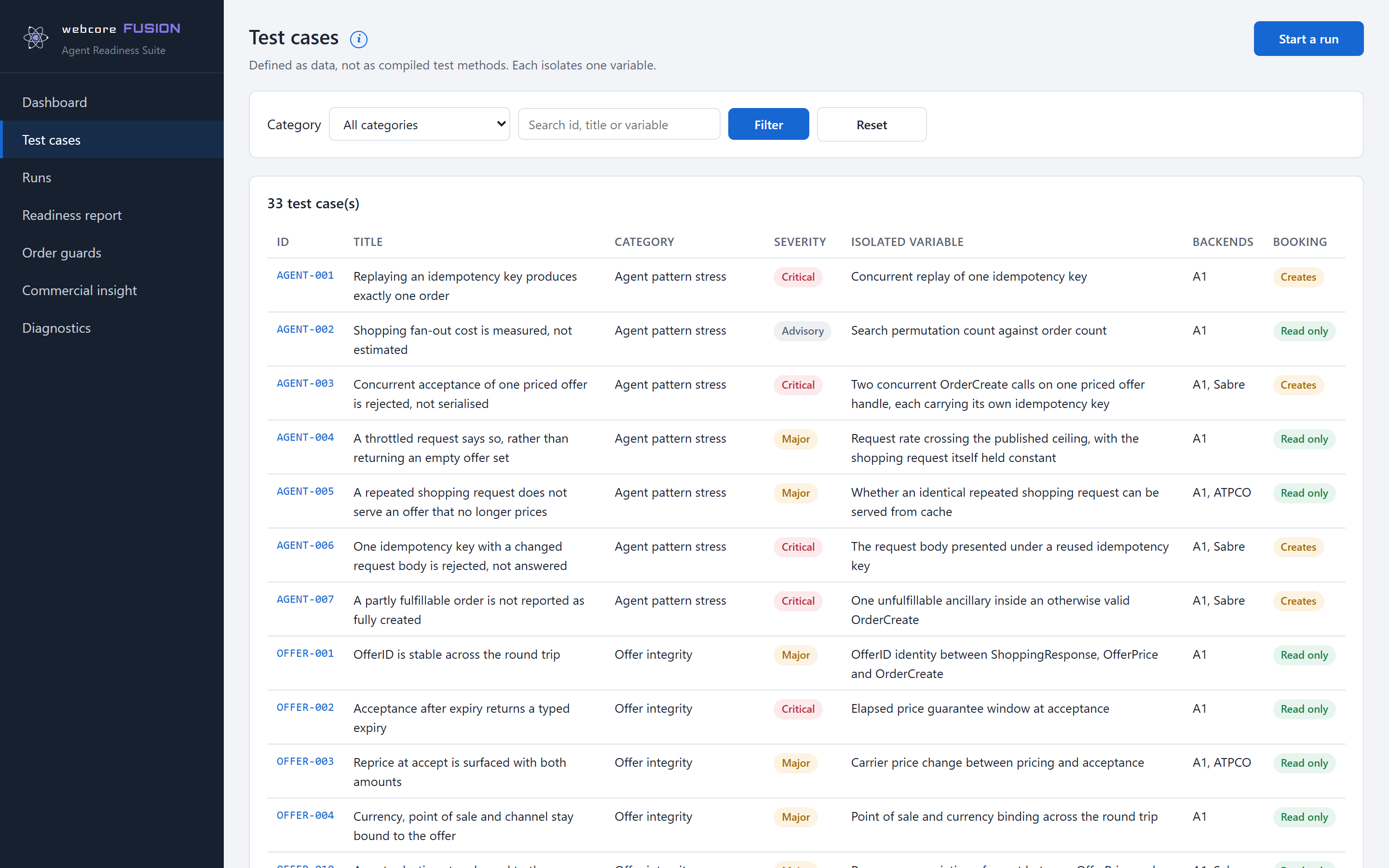Open Readiness report page
The width and height of the screenshot is (1389, 868).
112,215
